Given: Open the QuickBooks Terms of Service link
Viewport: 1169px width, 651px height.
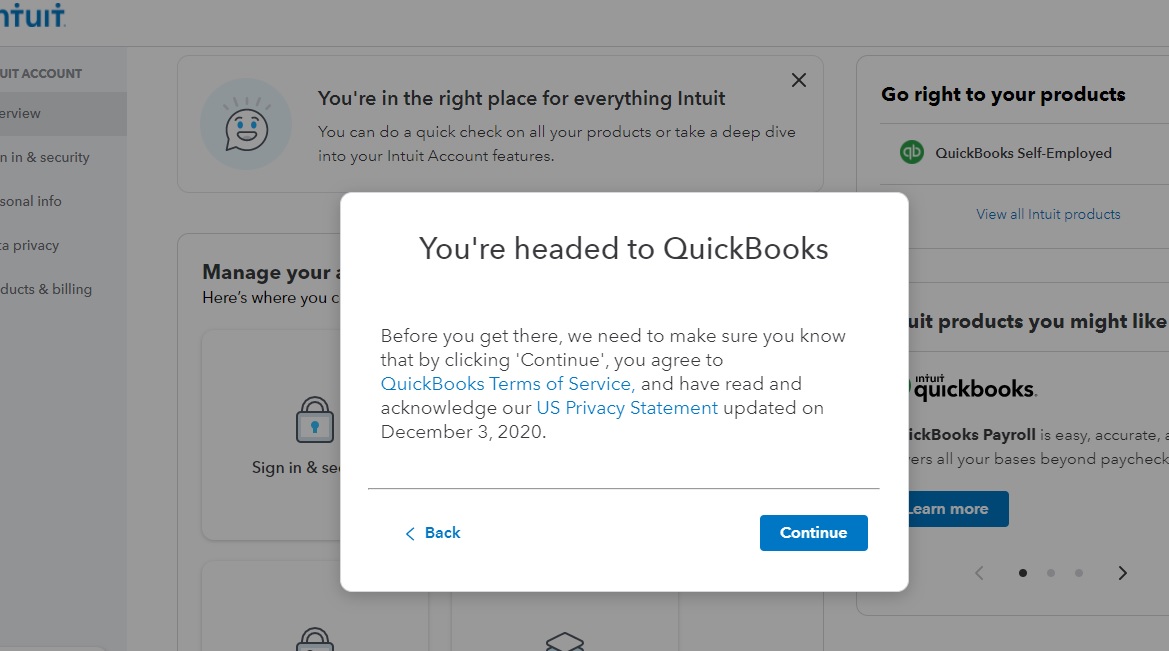Looking at the screenshot, I should tap(506, 384).
